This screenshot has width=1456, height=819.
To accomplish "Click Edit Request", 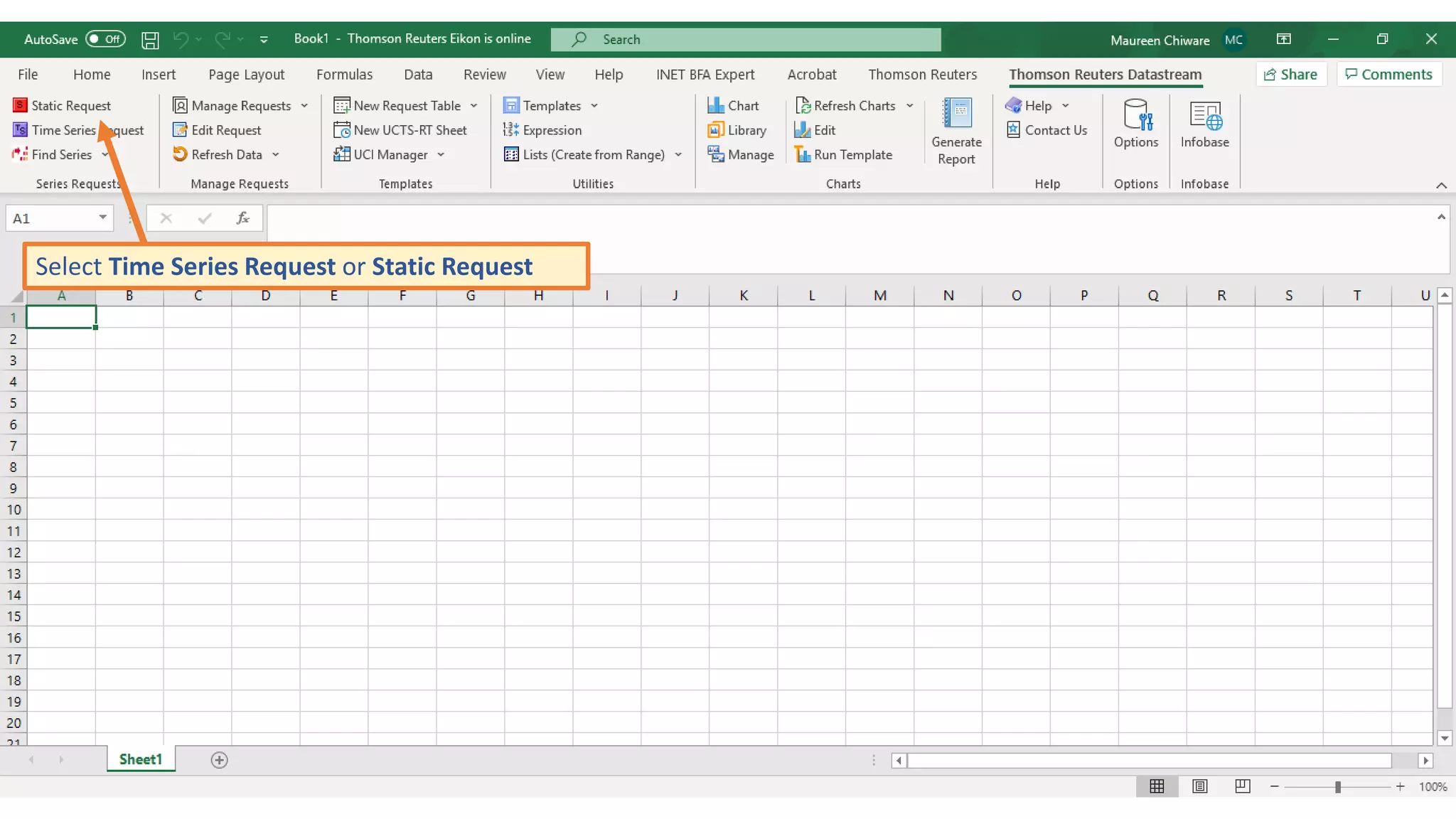I will click(218, 130).
